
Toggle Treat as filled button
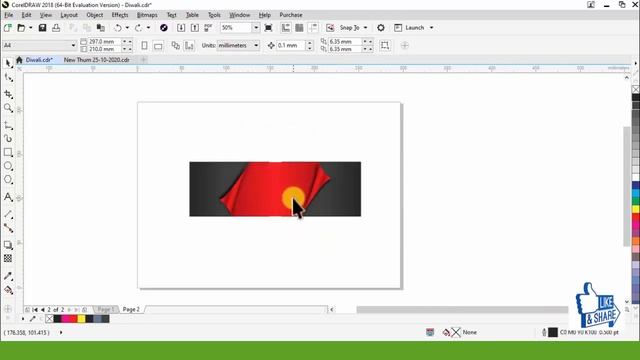tap(385, 45)
